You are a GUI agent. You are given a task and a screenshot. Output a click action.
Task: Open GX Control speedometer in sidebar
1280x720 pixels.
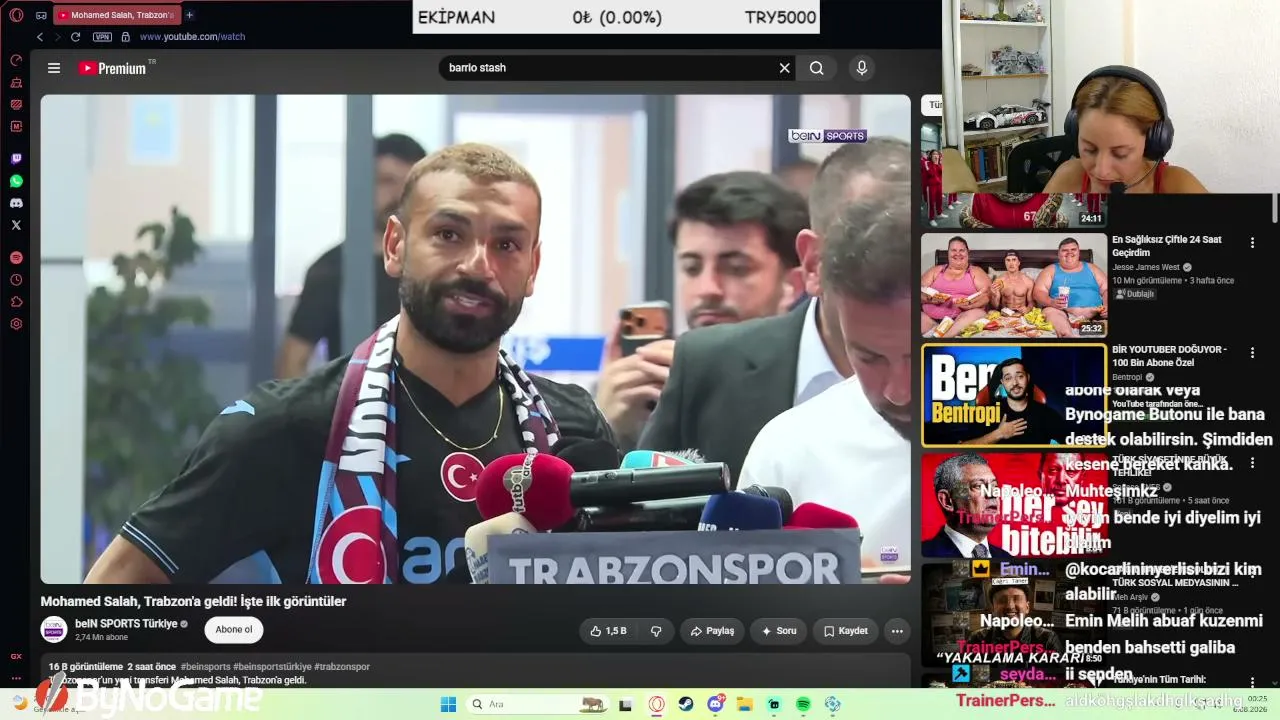coord(16,60)
